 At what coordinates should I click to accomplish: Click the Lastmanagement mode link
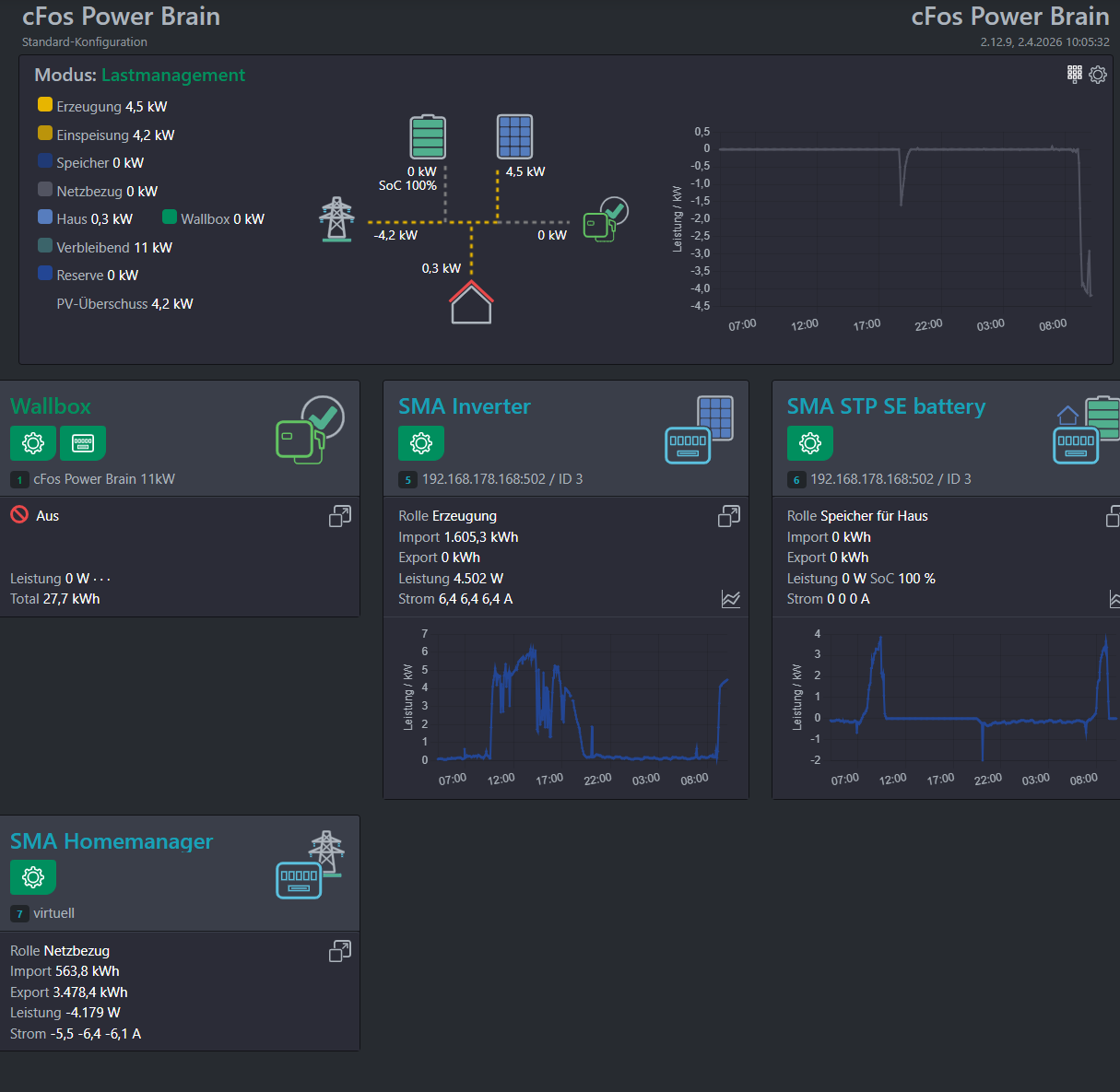coord(173,76)
